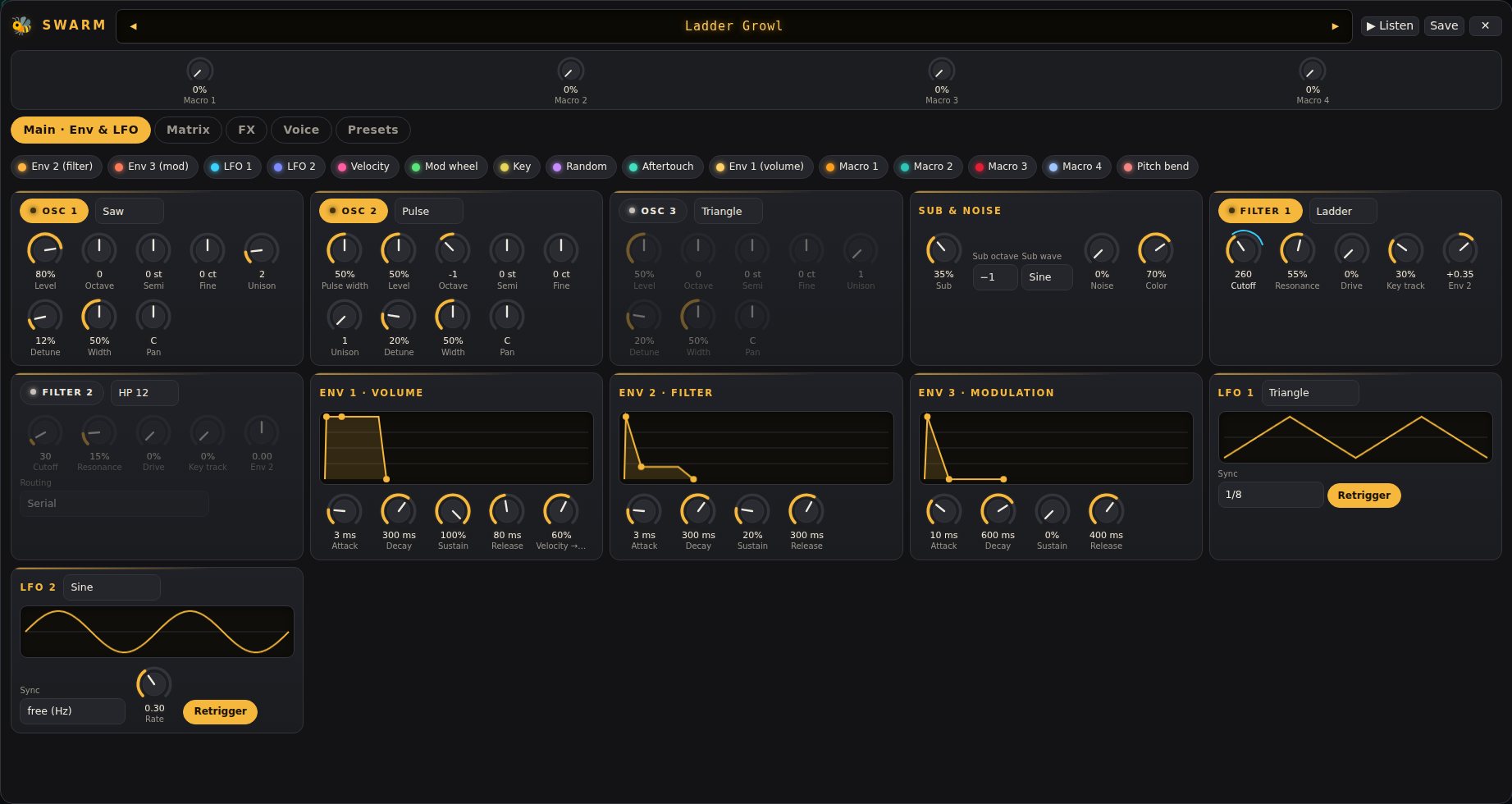Enable FILTER 2
This screenshot has height=804, width=1512.
(62, 392)
